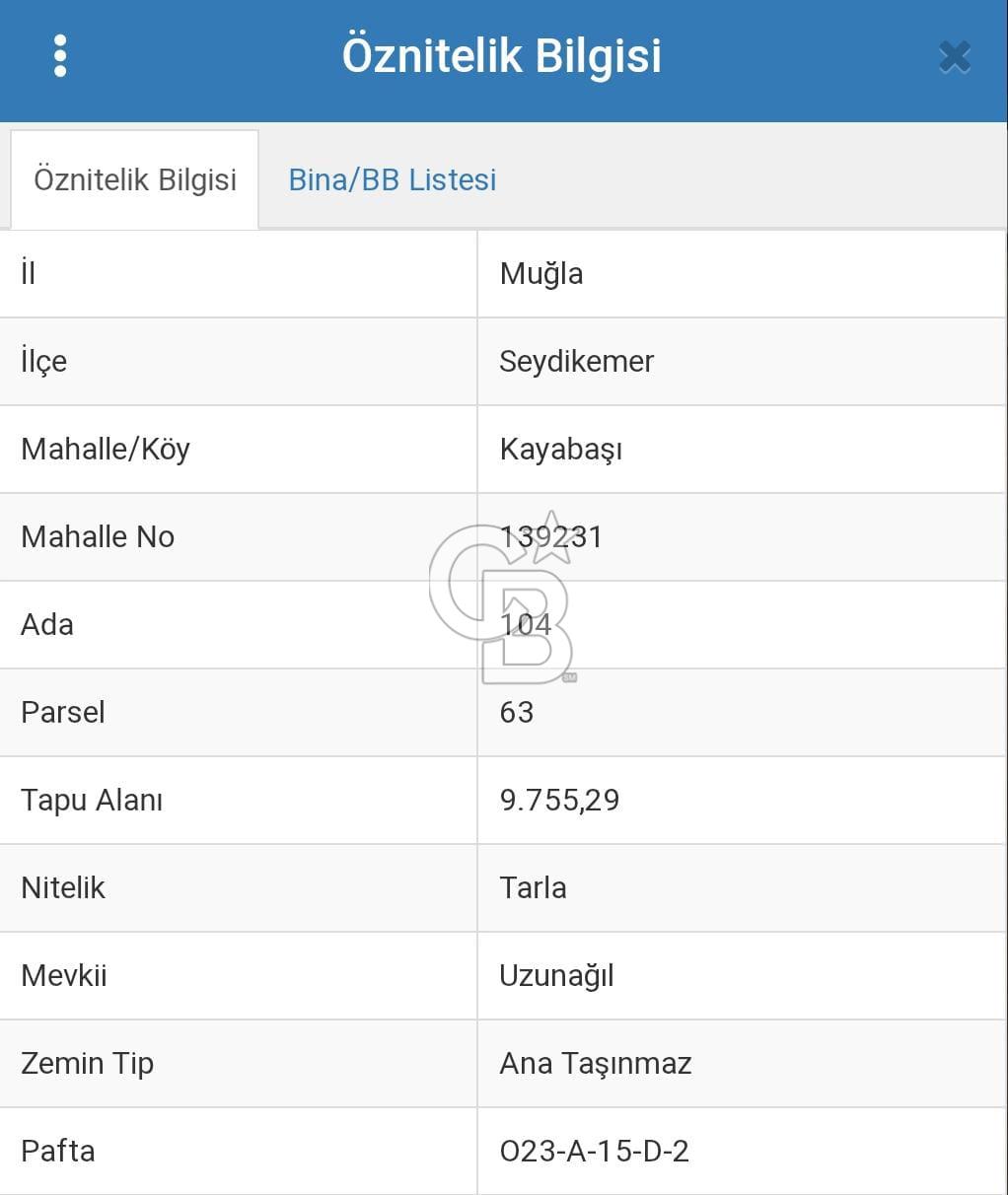Image resolution: width=1008 pixels, height=1195 pixels.
Task: Click the Muğla province value
Action: coord(540,273)
